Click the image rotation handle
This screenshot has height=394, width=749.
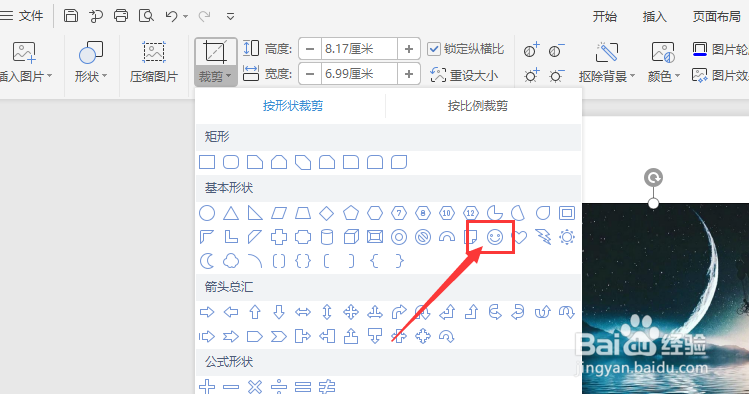(x=653, y=178)
